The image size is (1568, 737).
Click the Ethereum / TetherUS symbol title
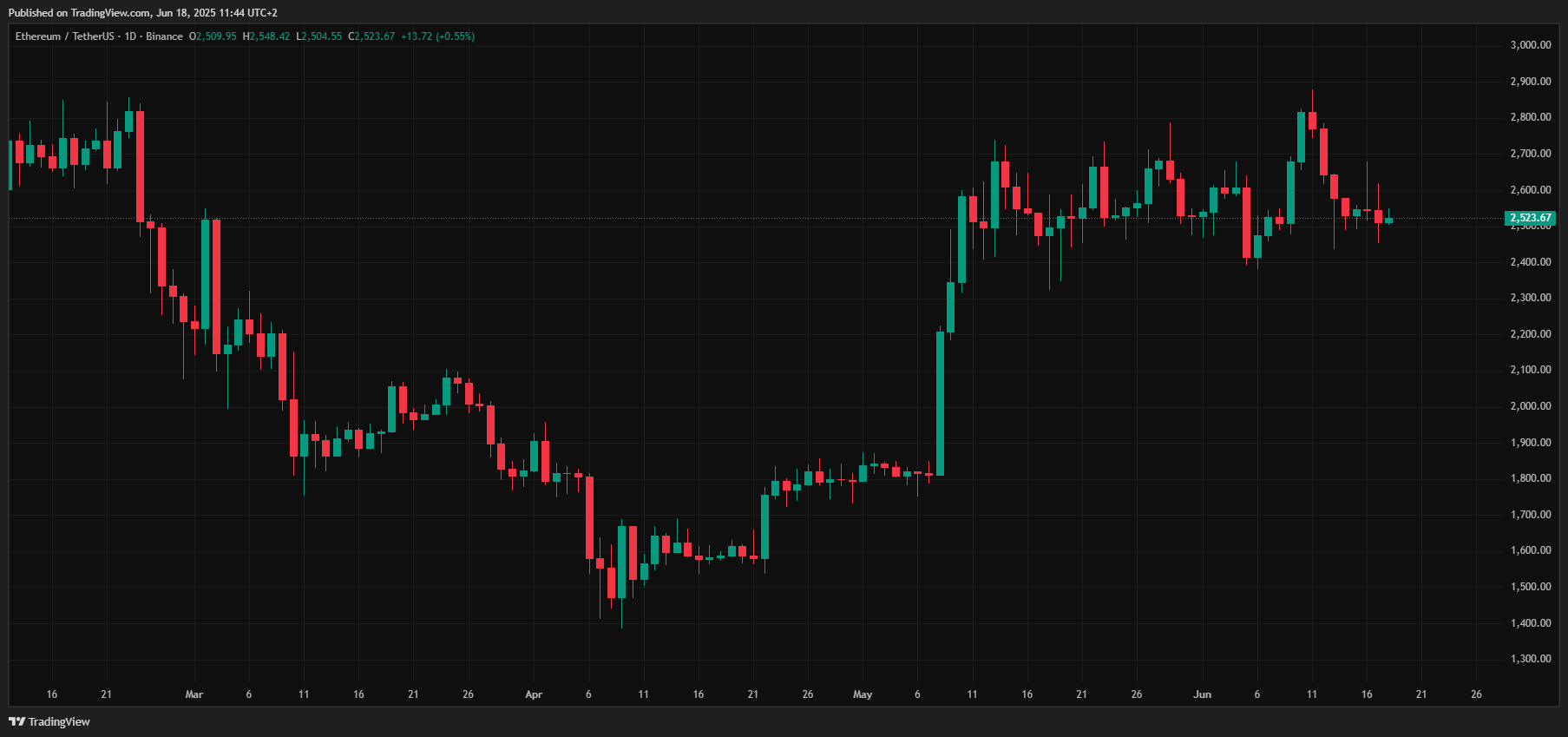click(64, 36)
